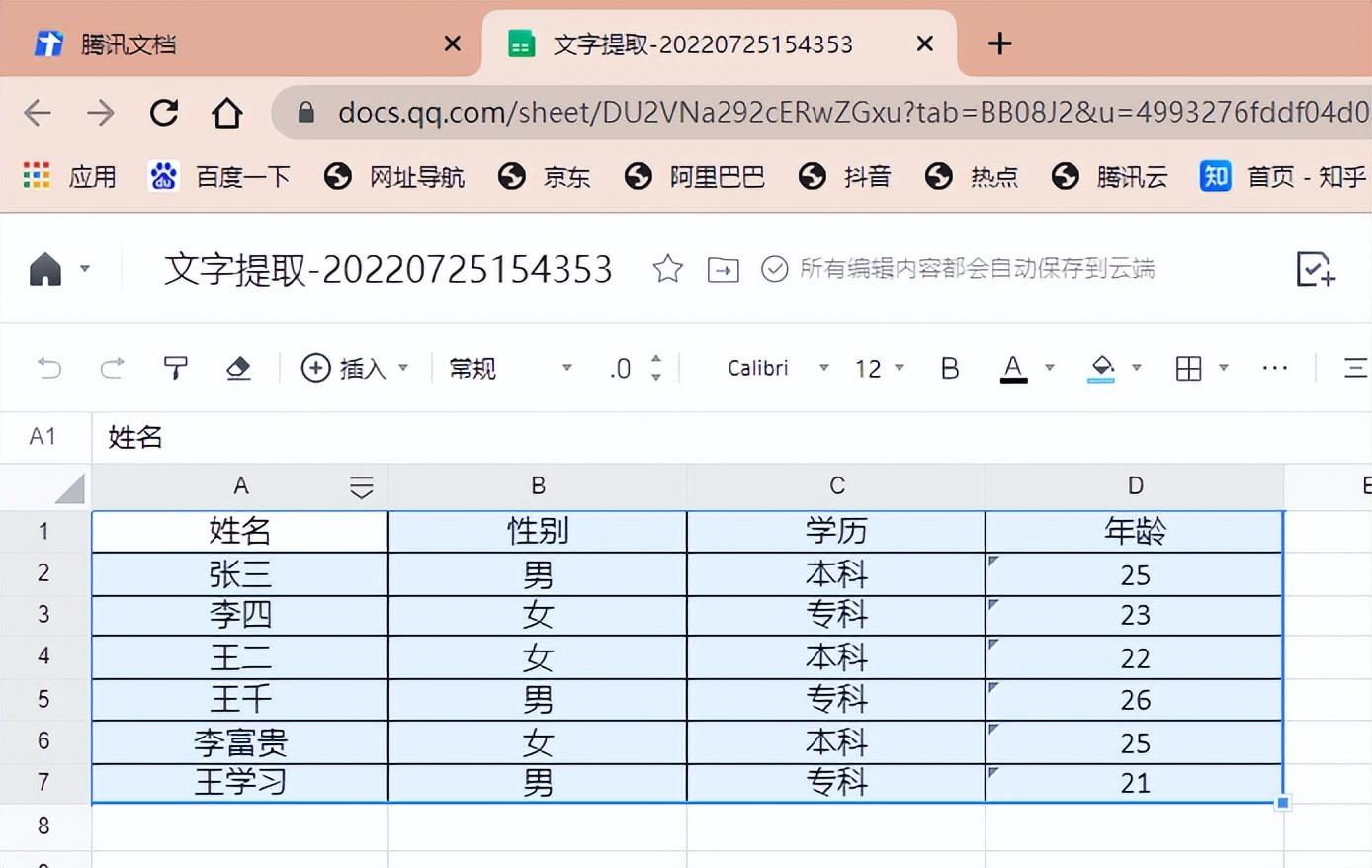Click the decimal place increase stepper

point(655,360)
